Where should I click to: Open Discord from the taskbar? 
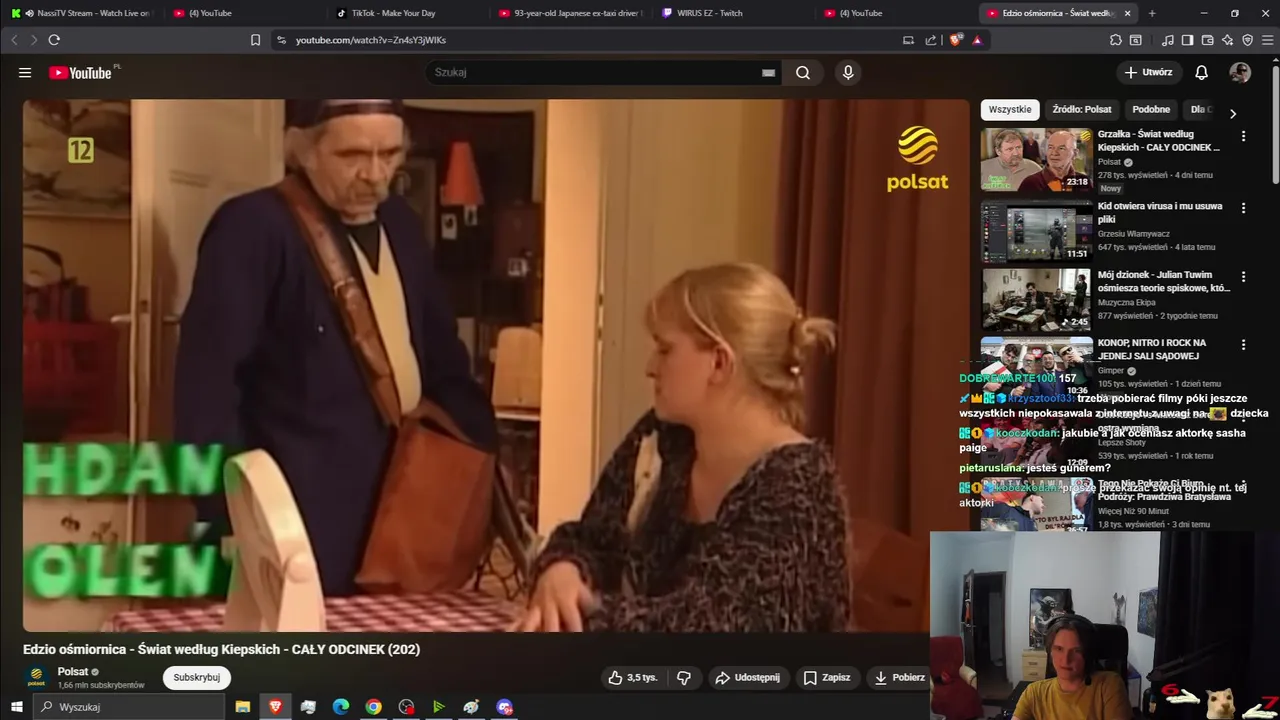pyautogui.click(x=504, y=707)
